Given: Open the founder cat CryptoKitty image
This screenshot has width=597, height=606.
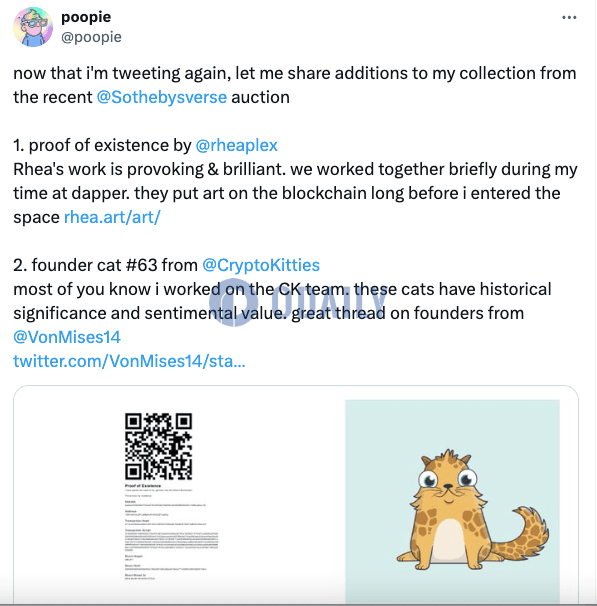Looking at the screenshot, I should [452, 501].
